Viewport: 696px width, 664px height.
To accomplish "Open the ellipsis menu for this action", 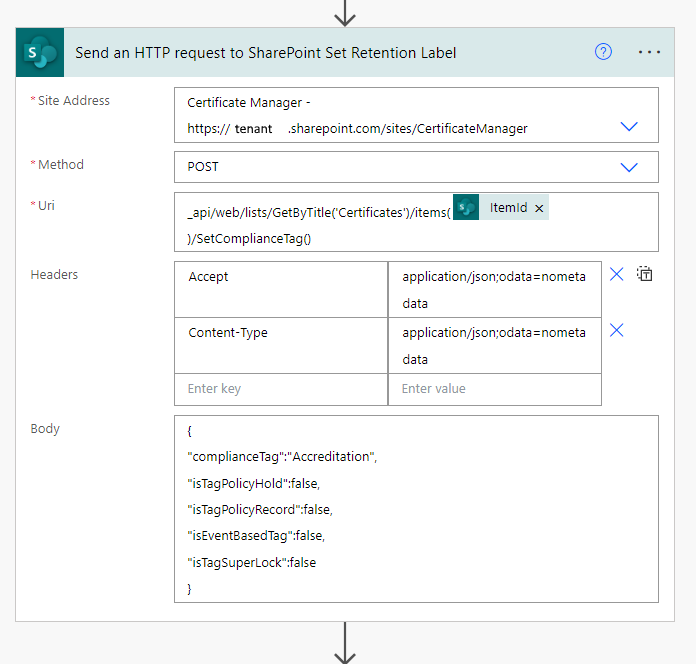I will pyautogui.click(x=650, y=52).
